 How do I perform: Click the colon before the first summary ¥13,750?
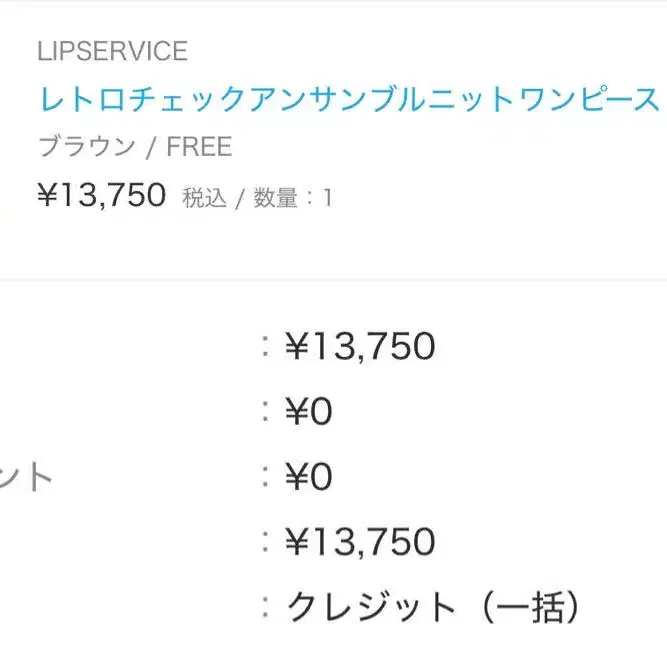coord(265,347)
